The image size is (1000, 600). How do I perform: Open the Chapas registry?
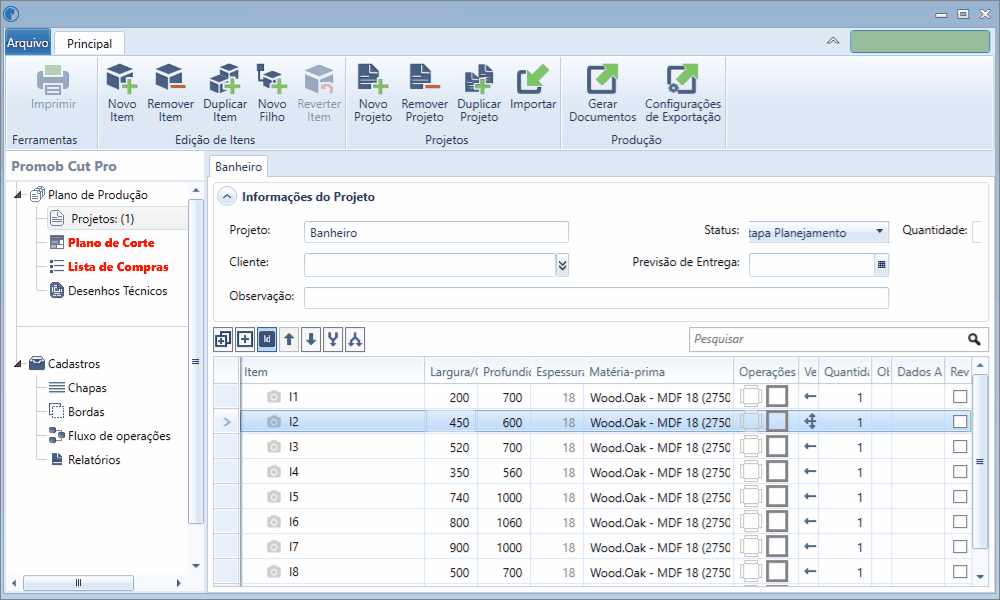tap(87, 388)
